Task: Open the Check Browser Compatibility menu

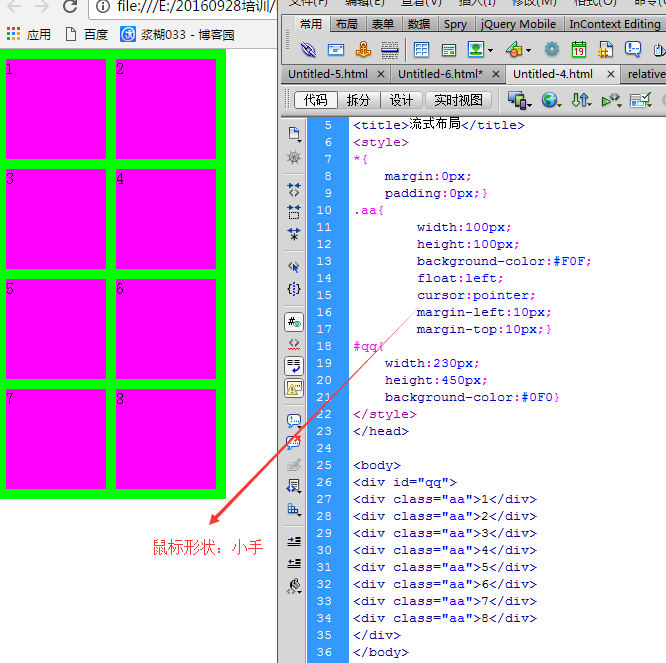Action: point(641,100)
